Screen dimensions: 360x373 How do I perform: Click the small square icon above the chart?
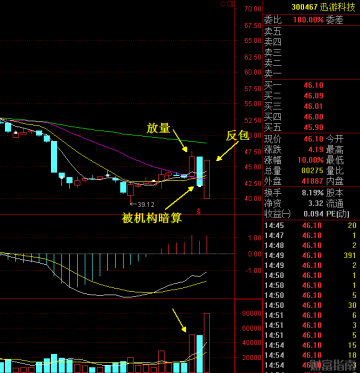[230, 4]
